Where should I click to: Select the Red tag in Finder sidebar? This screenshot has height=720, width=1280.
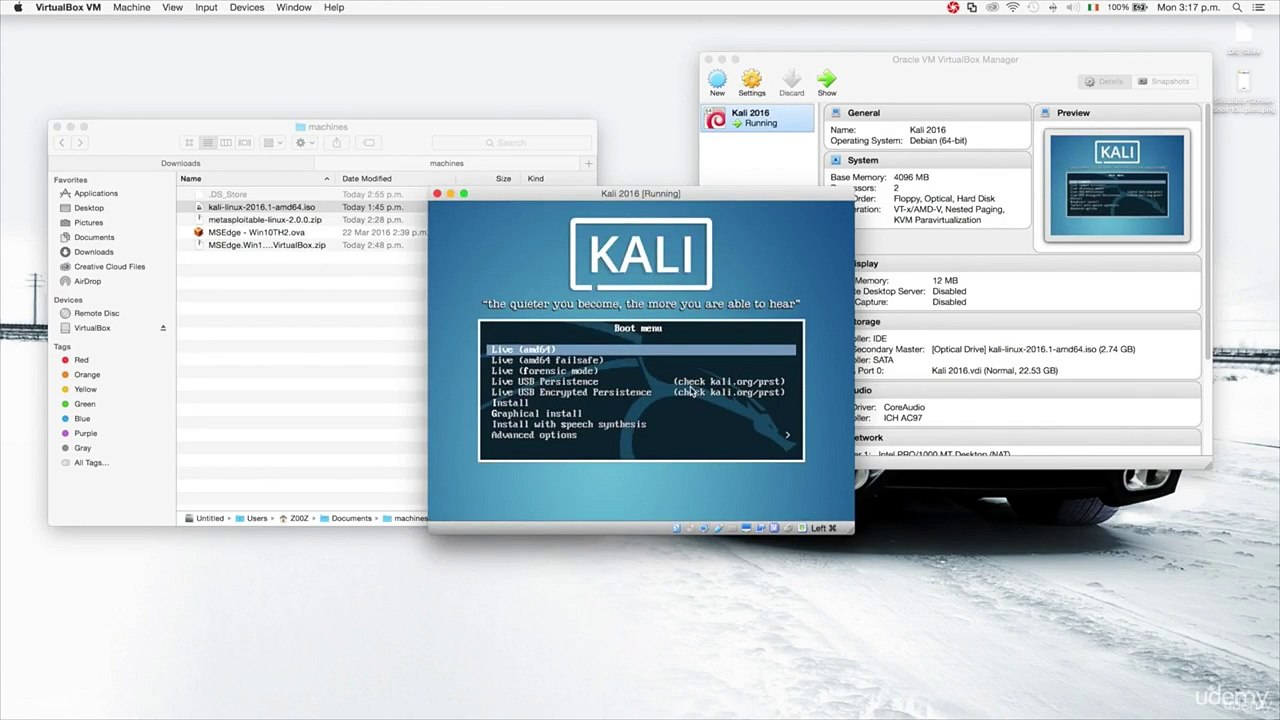click(x=81, y=360)
